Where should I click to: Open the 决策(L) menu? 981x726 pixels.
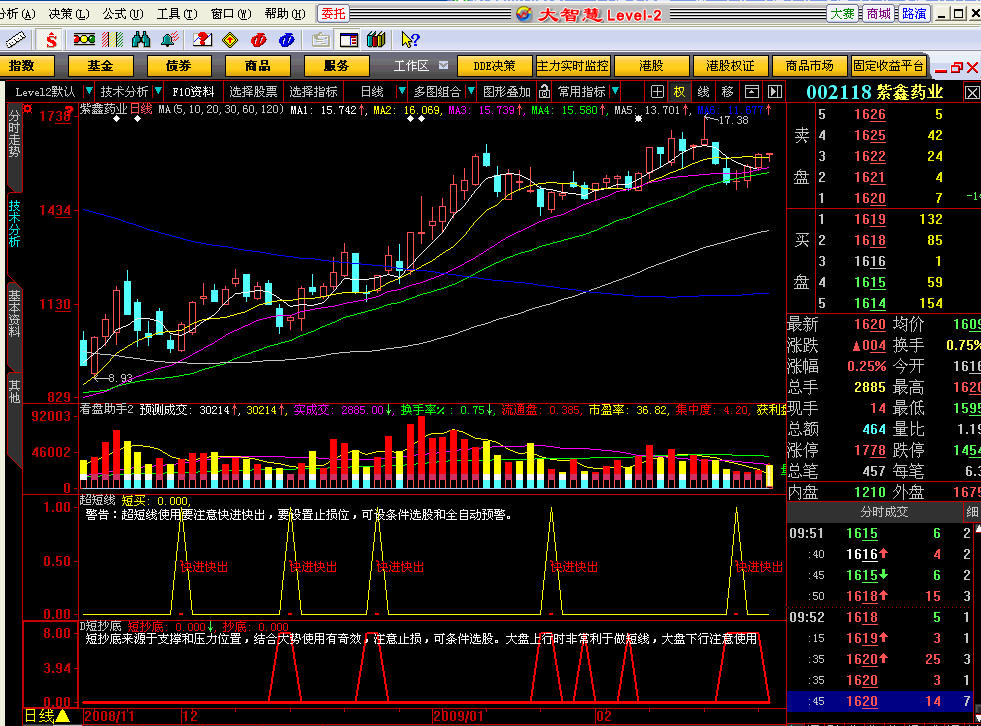point(69,13)
